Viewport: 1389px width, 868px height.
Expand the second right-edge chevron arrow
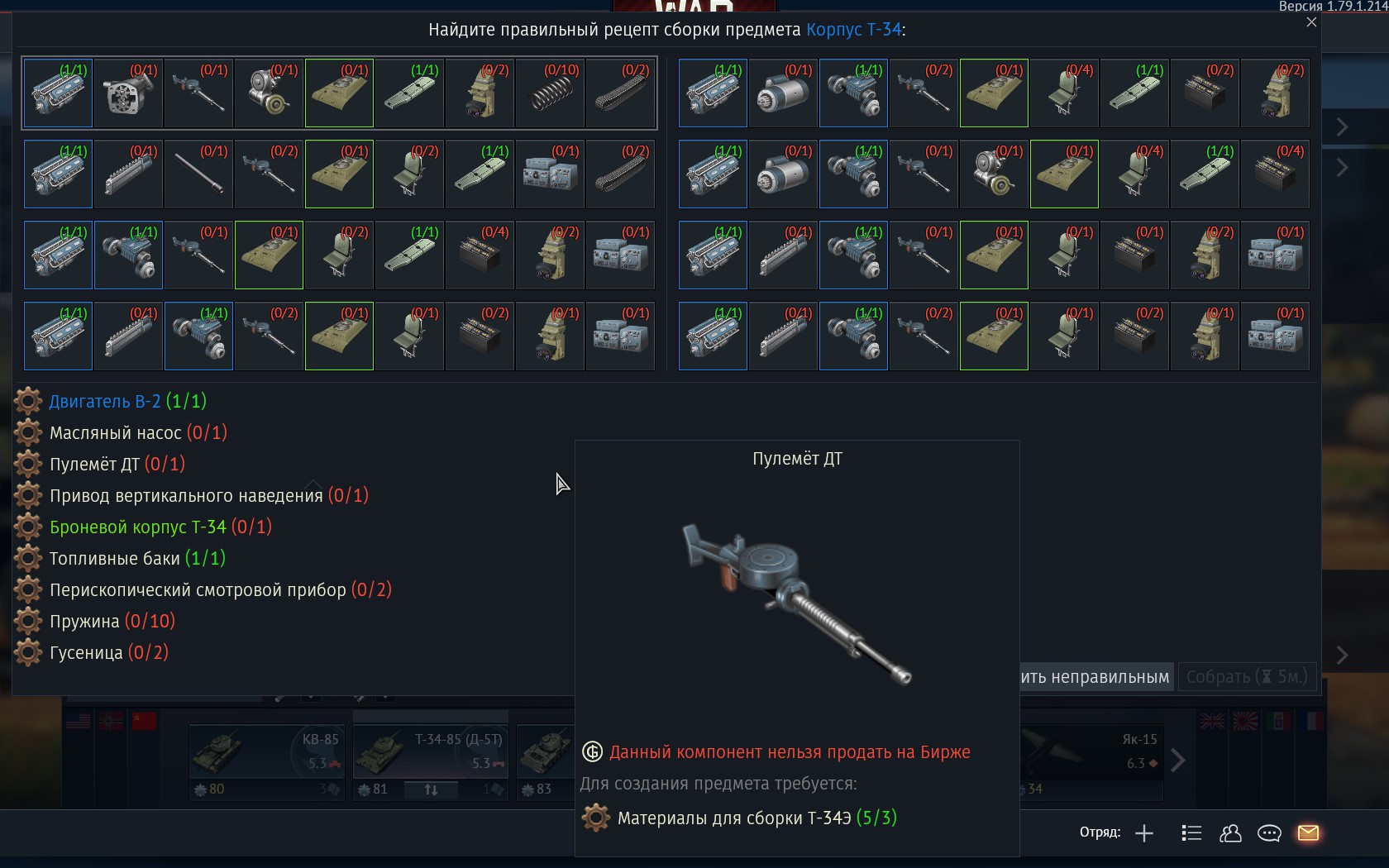point(1343,168)
